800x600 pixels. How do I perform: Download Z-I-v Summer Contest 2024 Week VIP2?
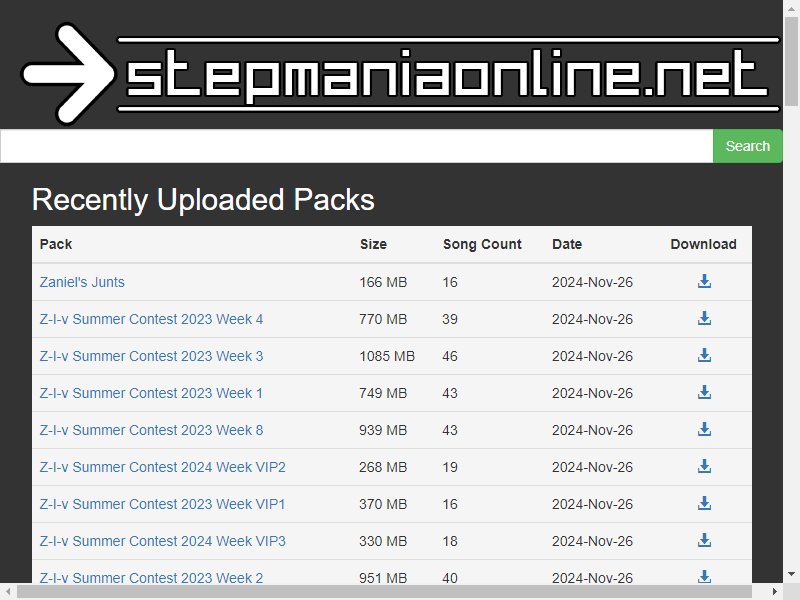coord(704,466)
